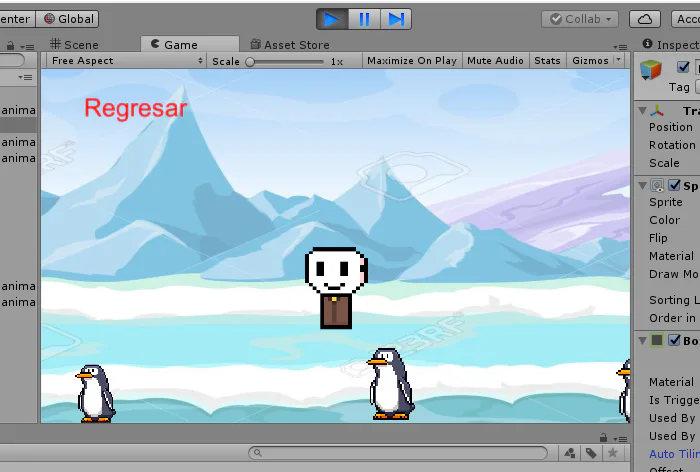The image size is (700, 472).
Task: Open the Collab dropdown menu
Action: [580, 19]
